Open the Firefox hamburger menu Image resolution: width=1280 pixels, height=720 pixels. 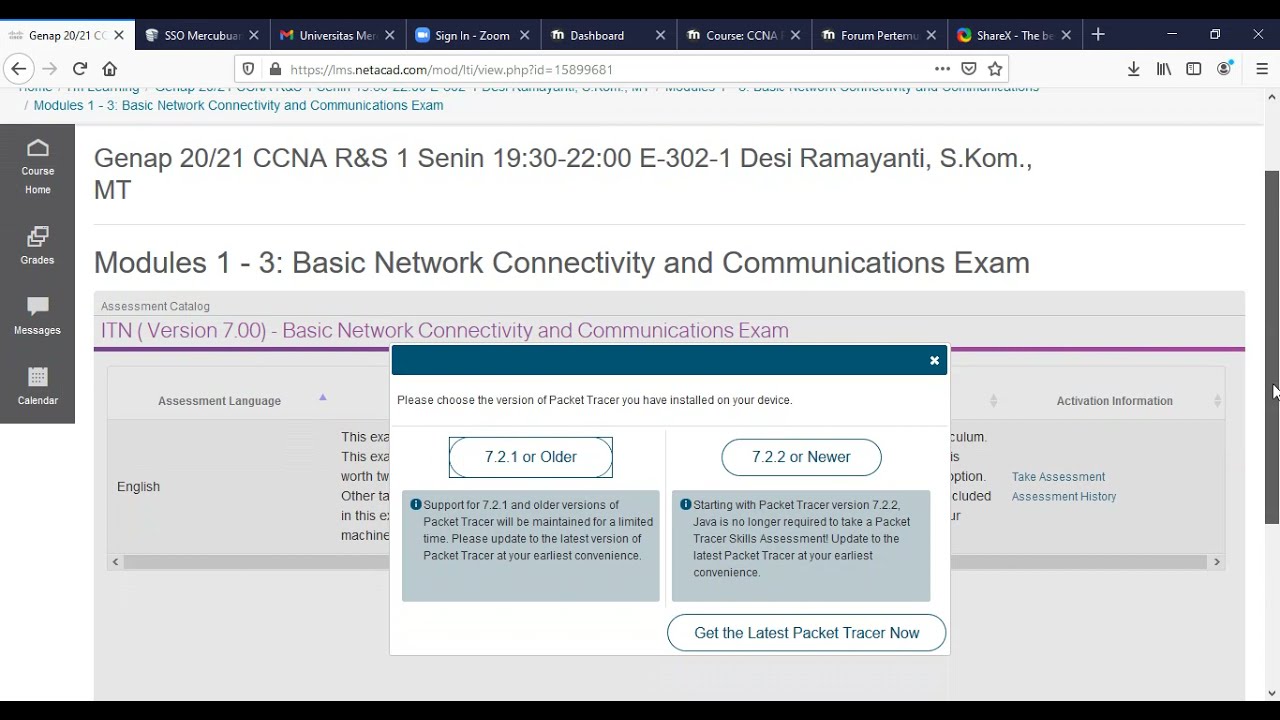point(1262,69)
